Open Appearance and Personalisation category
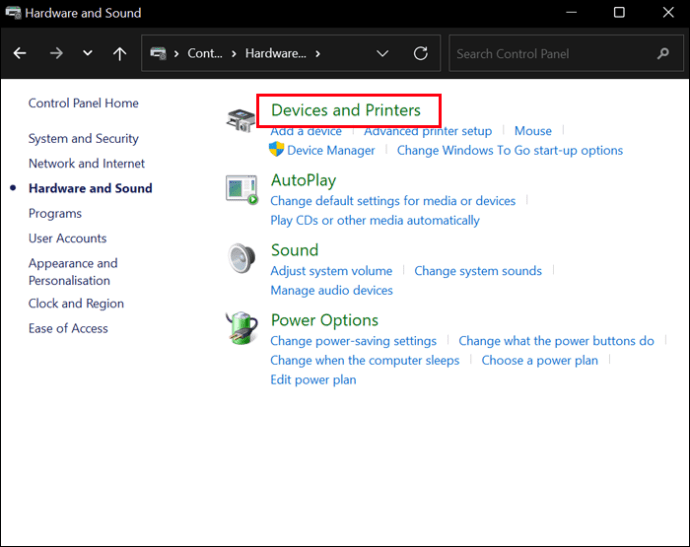The height and width of the screenshot is (547, 690). point(73,272)
